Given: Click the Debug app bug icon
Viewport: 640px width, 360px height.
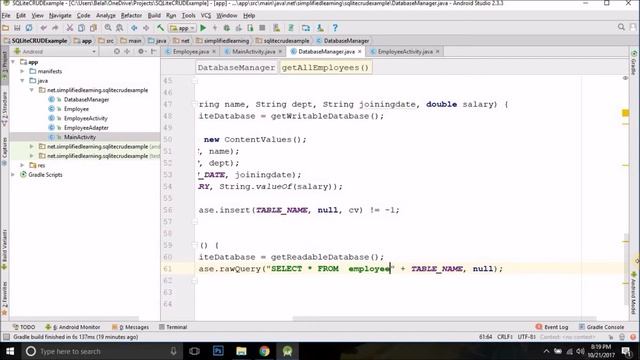Looking at the screenshot, I should (227, 28).
